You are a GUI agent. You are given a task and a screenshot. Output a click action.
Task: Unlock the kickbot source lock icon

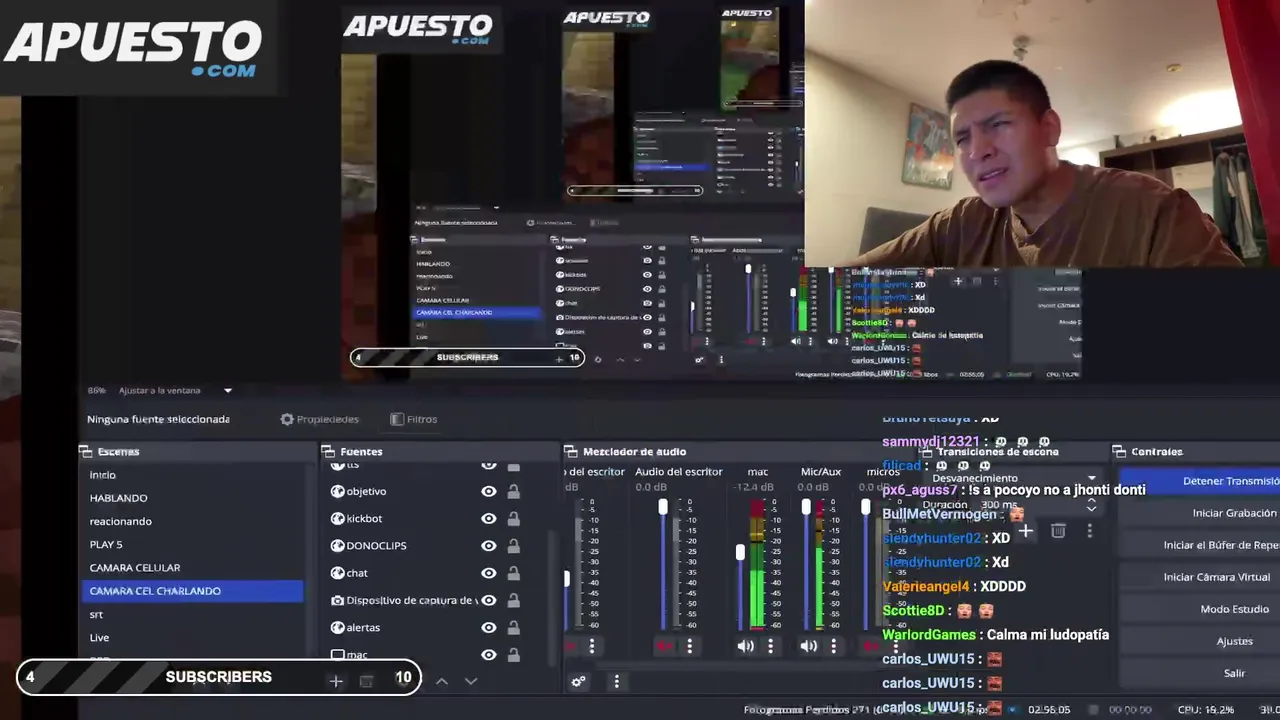point(513,518)
